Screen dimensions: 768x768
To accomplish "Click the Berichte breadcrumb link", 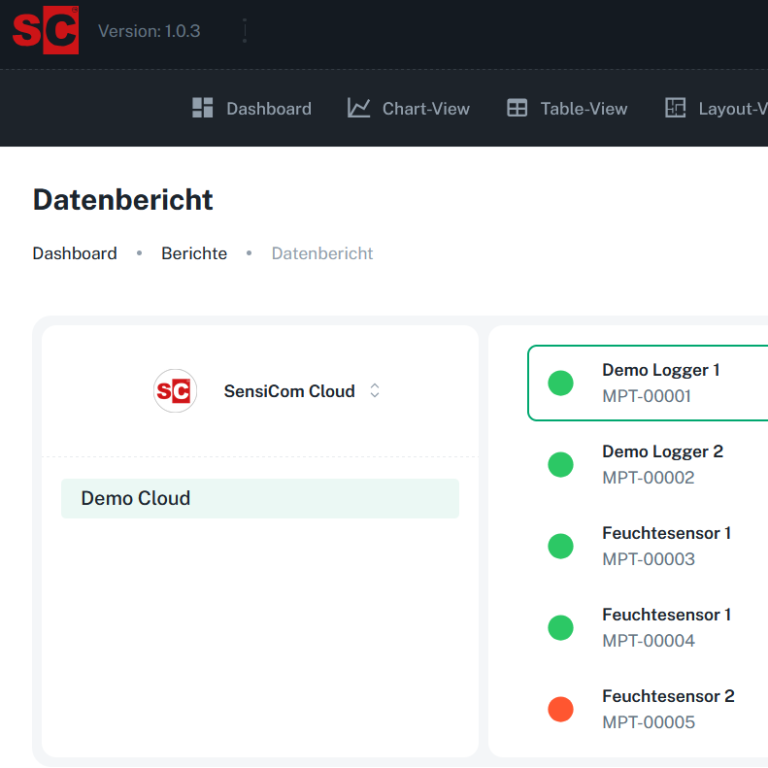I will tap(194, 253).
